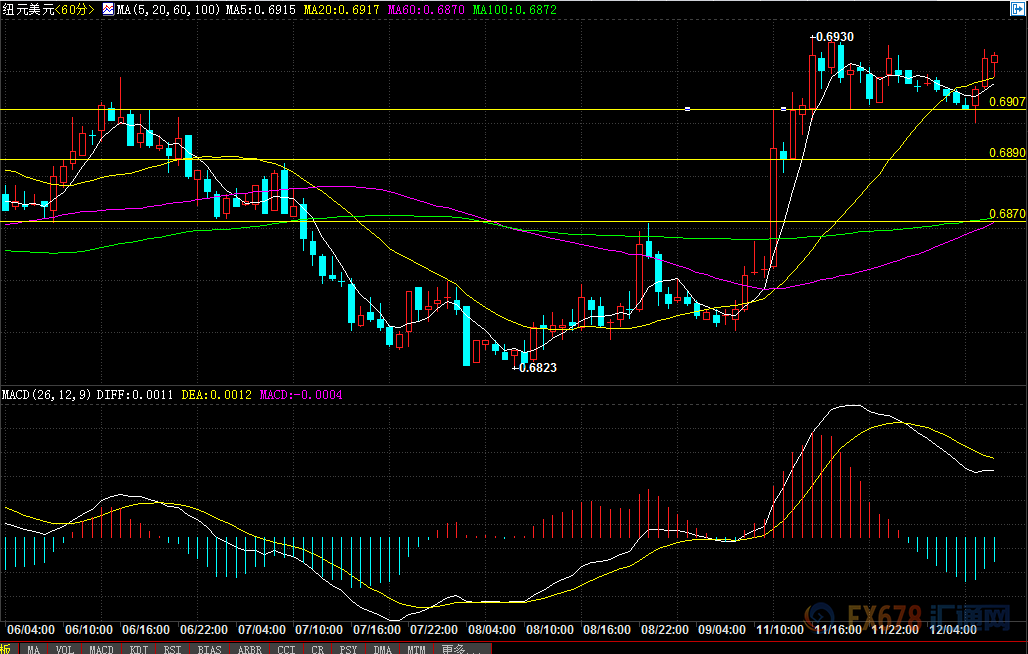
Task: Click the 12/04:00 time axis label
Action: click(953, 630)
